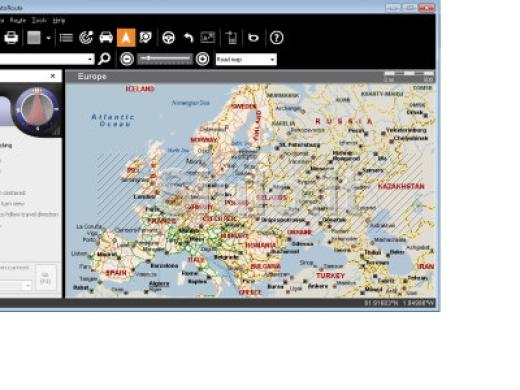Expand the search box dropdown arrow
Screen dimensions: 520x390
[90, 59]
